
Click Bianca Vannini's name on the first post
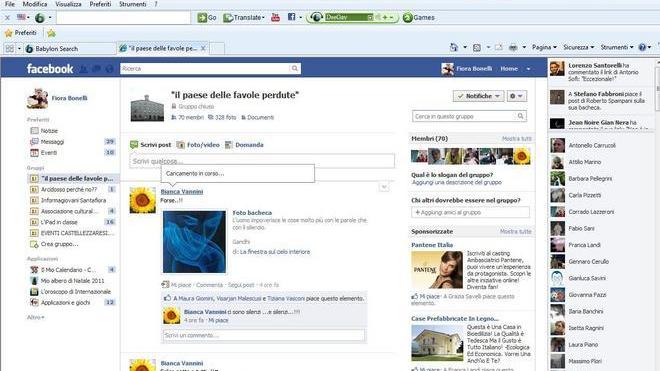181,192
